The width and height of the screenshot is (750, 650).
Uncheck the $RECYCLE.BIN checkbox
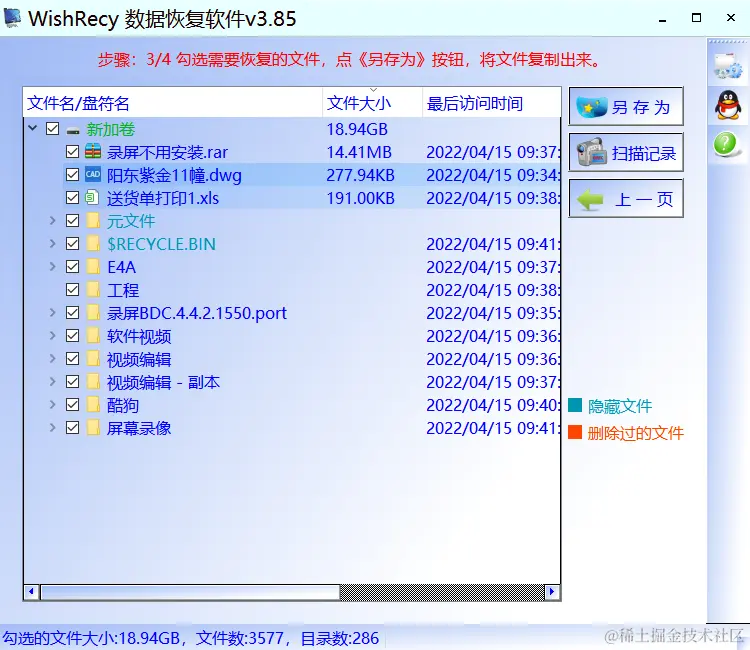coord(72,243)
